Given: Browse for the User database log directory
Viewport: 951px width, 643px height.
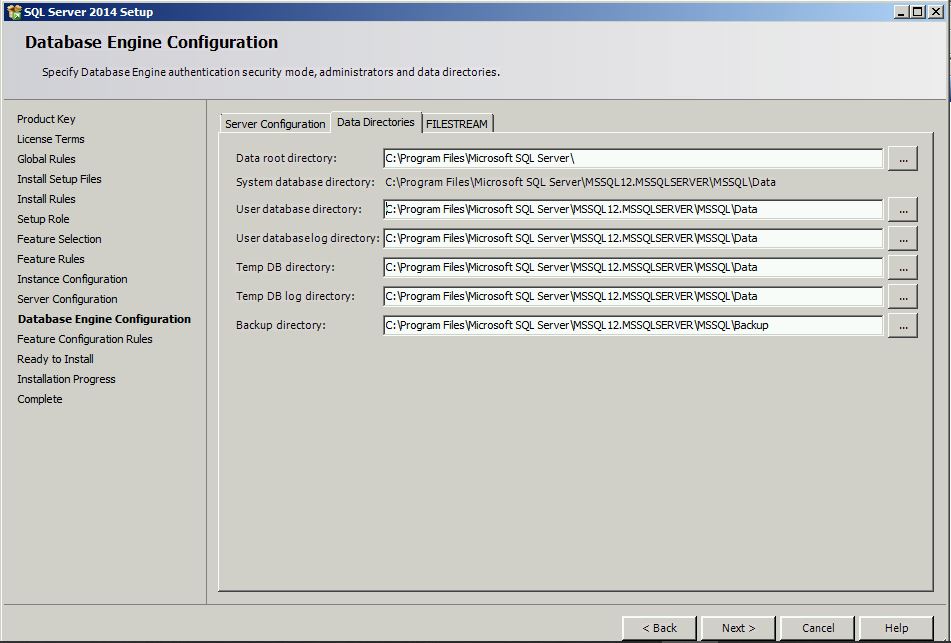Looking at the screenshot, I should click(902, 238).
